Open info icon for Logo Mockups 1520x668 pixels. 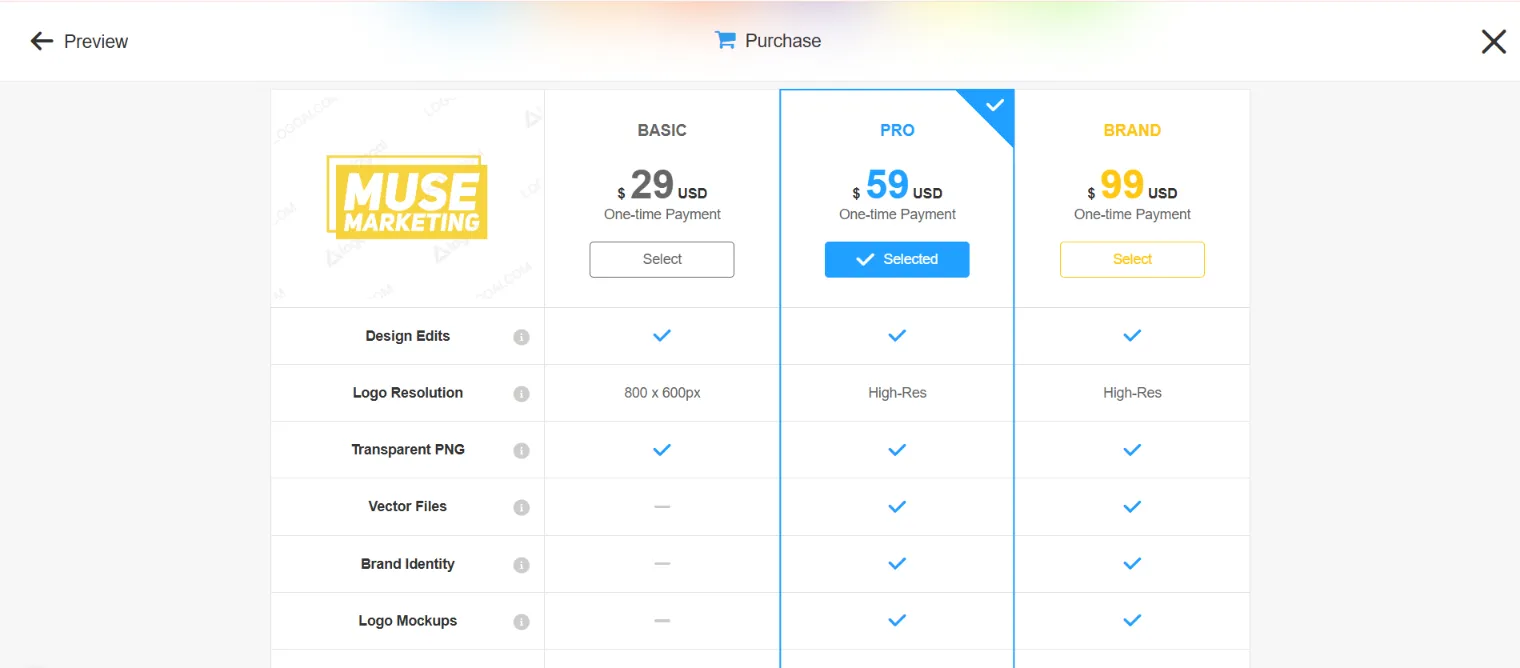coord(521,622)
